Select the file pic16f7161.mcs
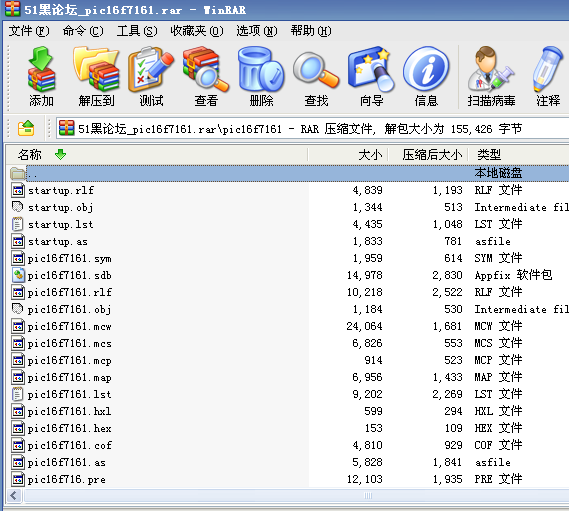Image resolution: width=569 pixels, height=511 pixels. pos(70,343)
